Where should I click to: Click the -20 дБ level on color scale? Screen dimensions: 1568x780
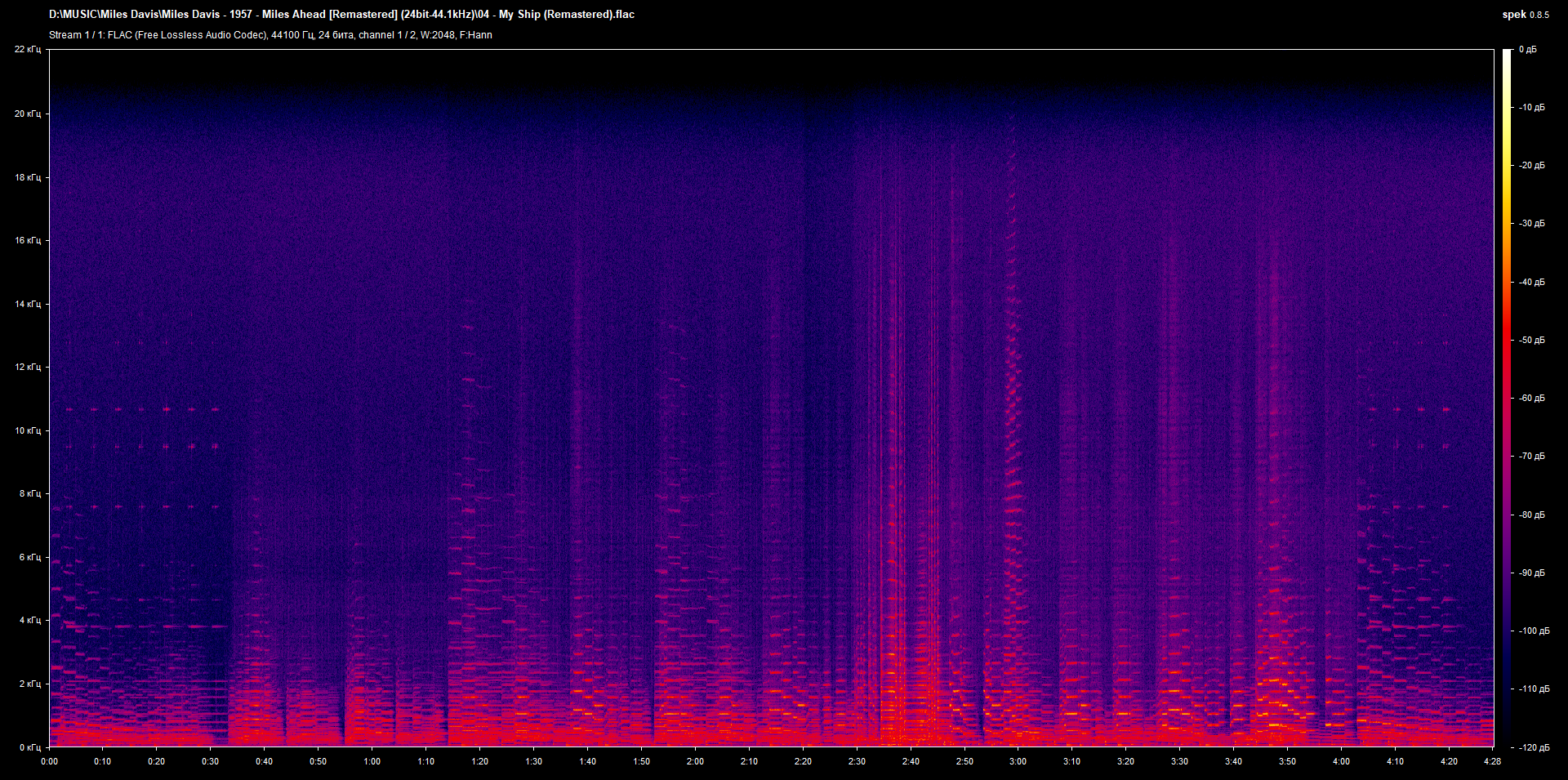pos(1531,165)
